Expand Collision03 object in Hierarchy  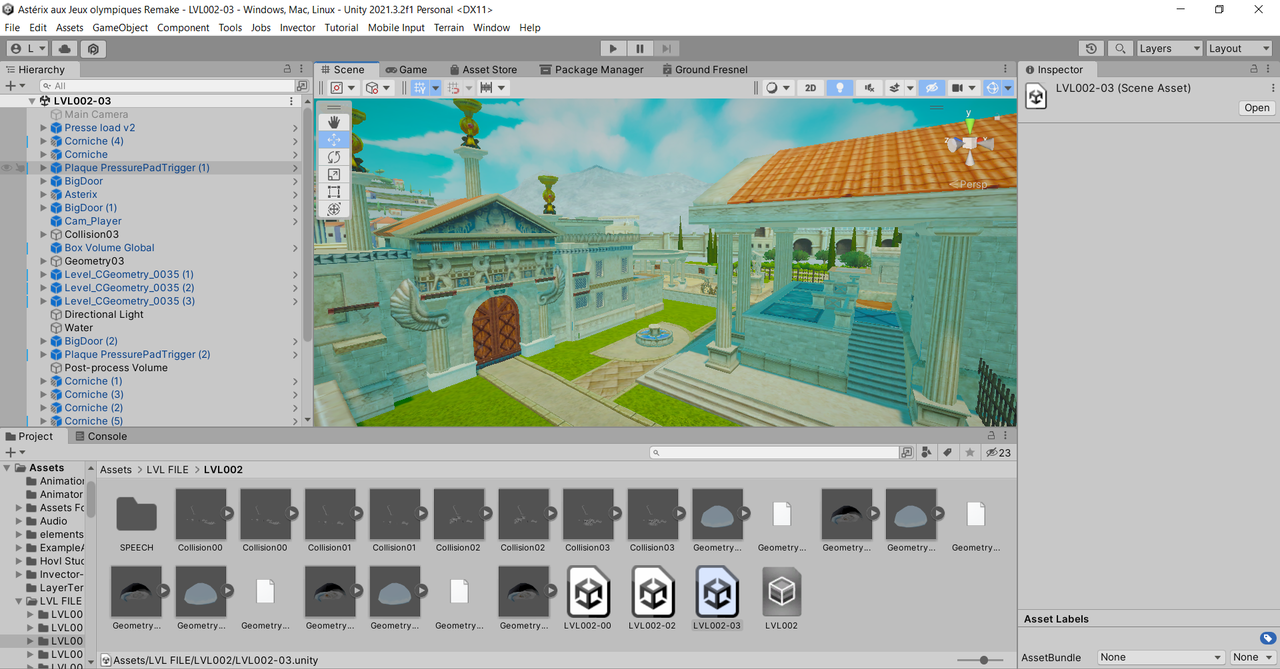pos(43,234)
